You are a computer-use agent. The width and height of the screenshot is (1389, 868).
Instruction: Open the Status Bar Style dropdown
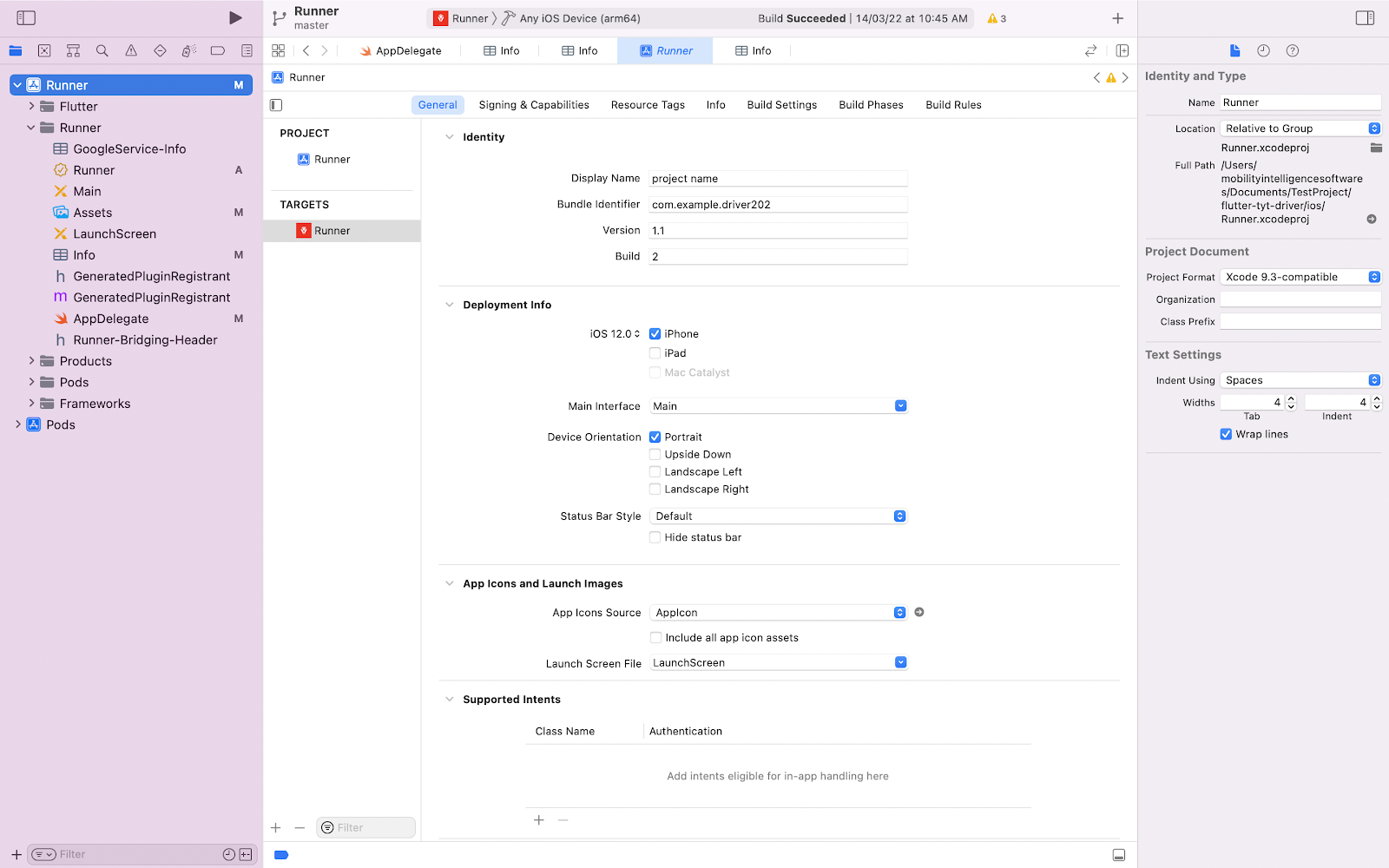click(778, 516)
